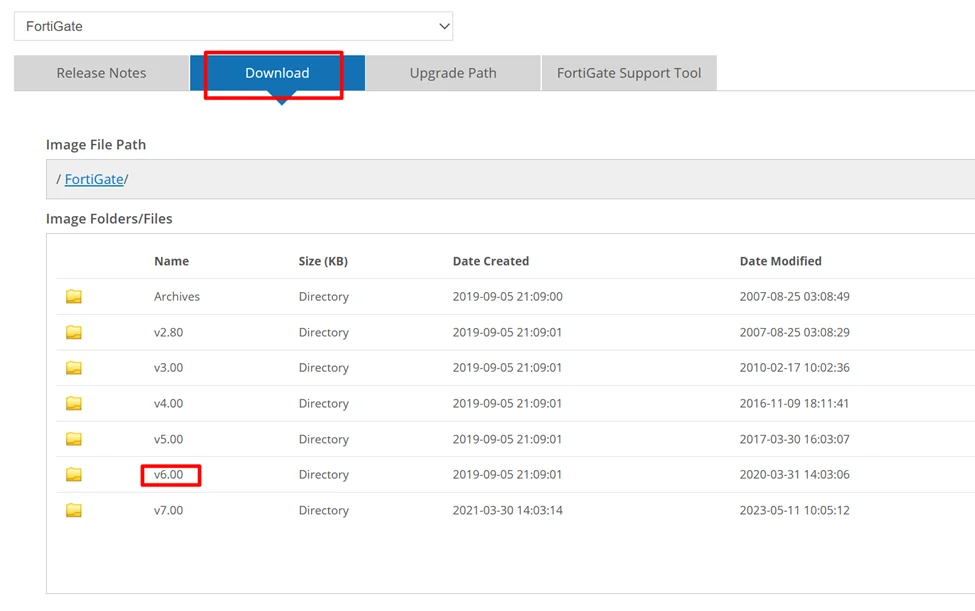Click the folder icon for Archives
This screenshot has height=611, width=975.
[74, 296]
